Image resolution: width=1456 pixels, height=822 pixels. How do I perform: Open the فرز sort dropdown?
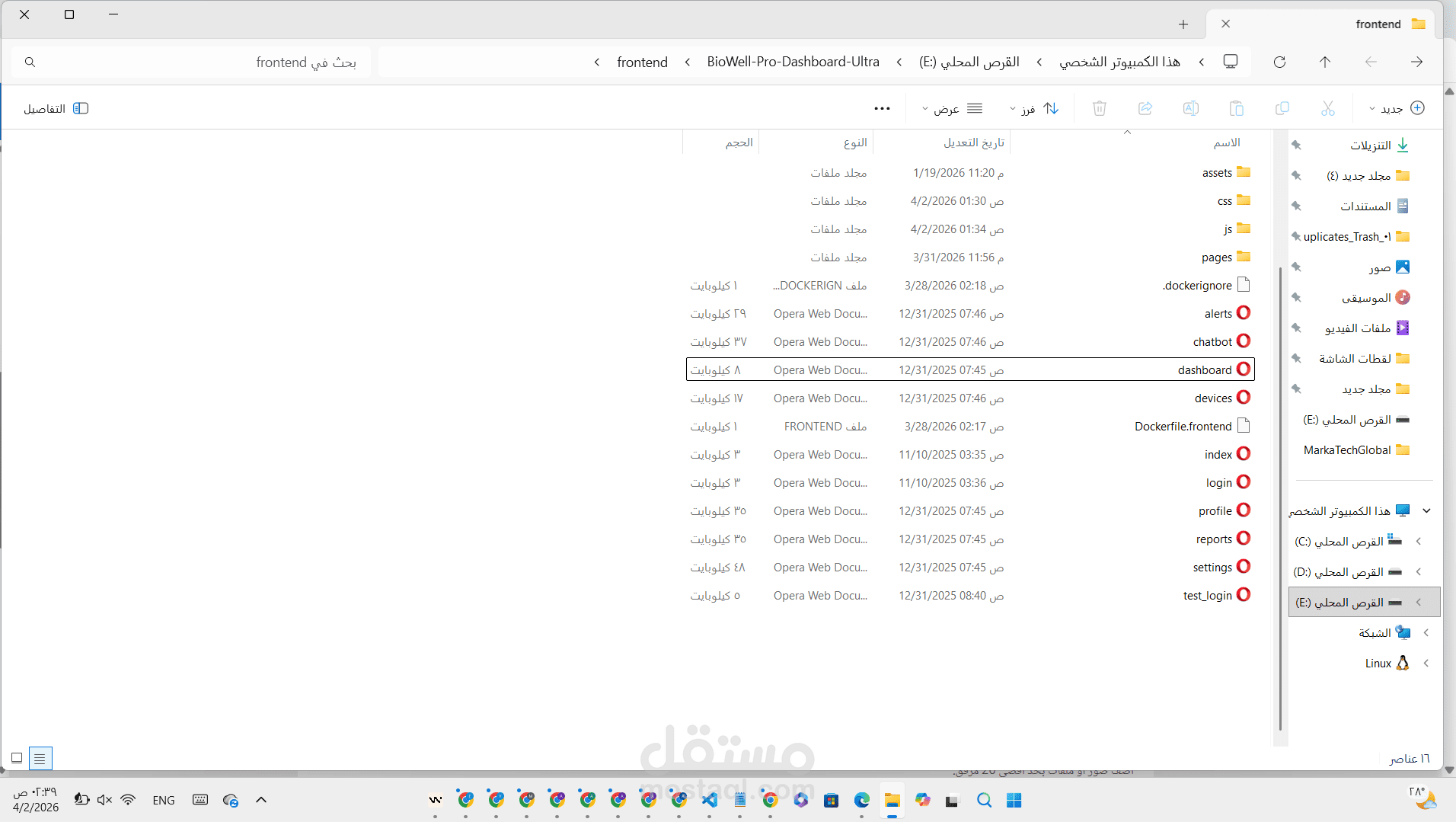1034,108
